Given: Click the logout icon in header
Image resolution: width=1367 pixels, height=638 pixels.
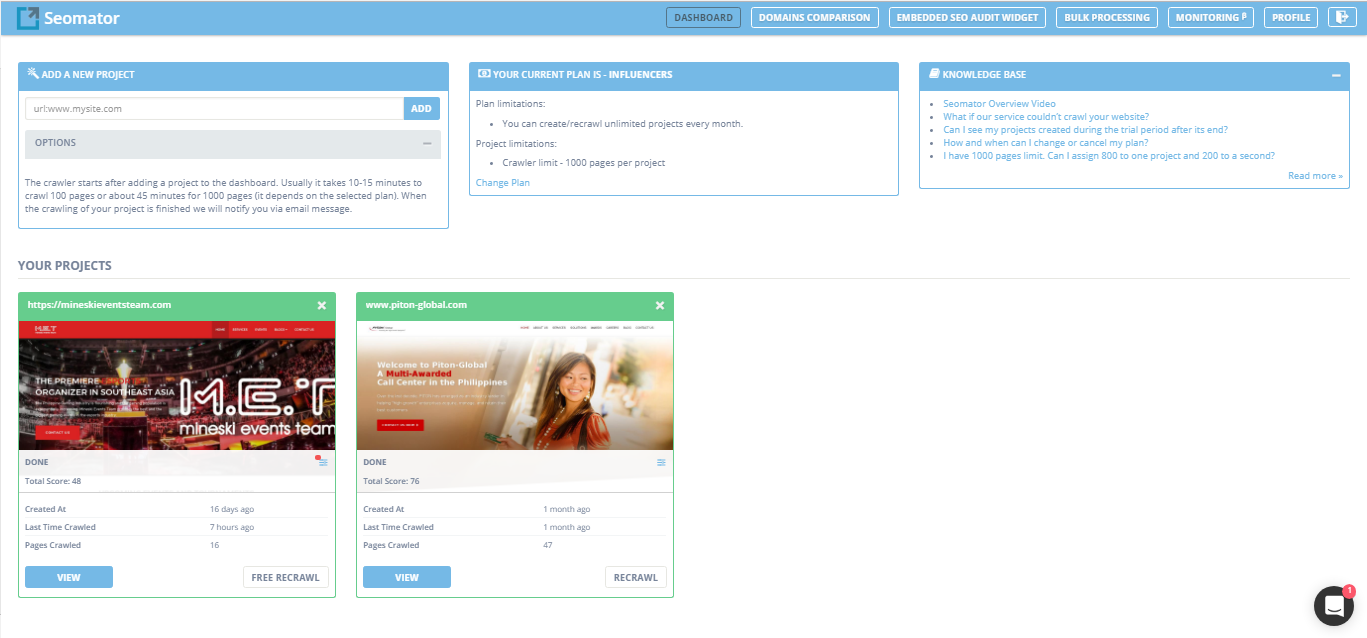Looking at the screenshot, I should point(1339,18).
